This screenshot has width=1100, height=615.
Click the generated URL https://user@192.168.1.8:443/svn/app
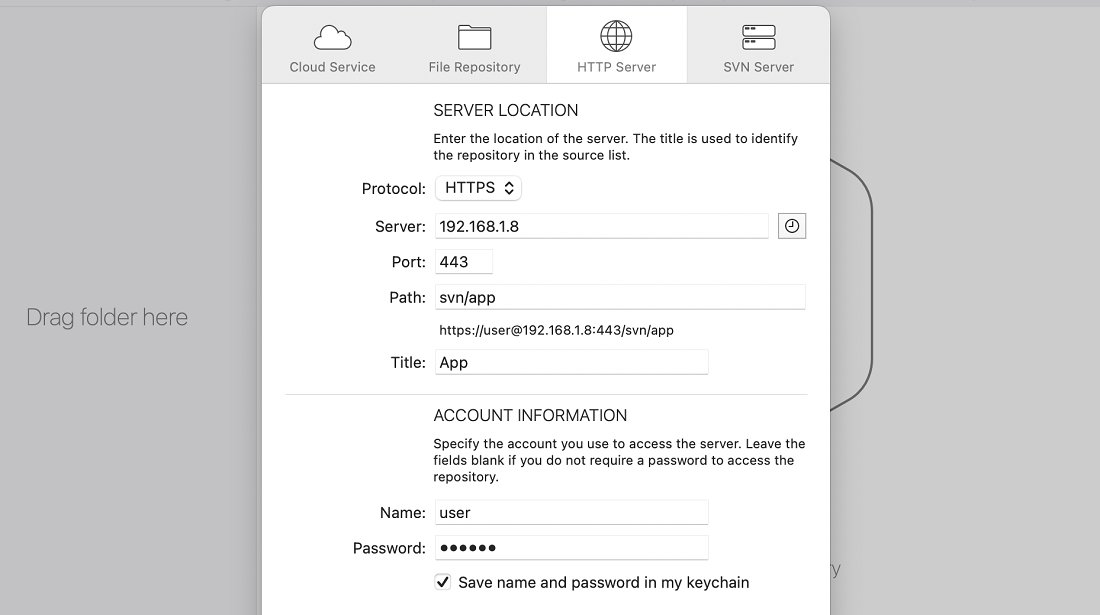coord(556,330)
